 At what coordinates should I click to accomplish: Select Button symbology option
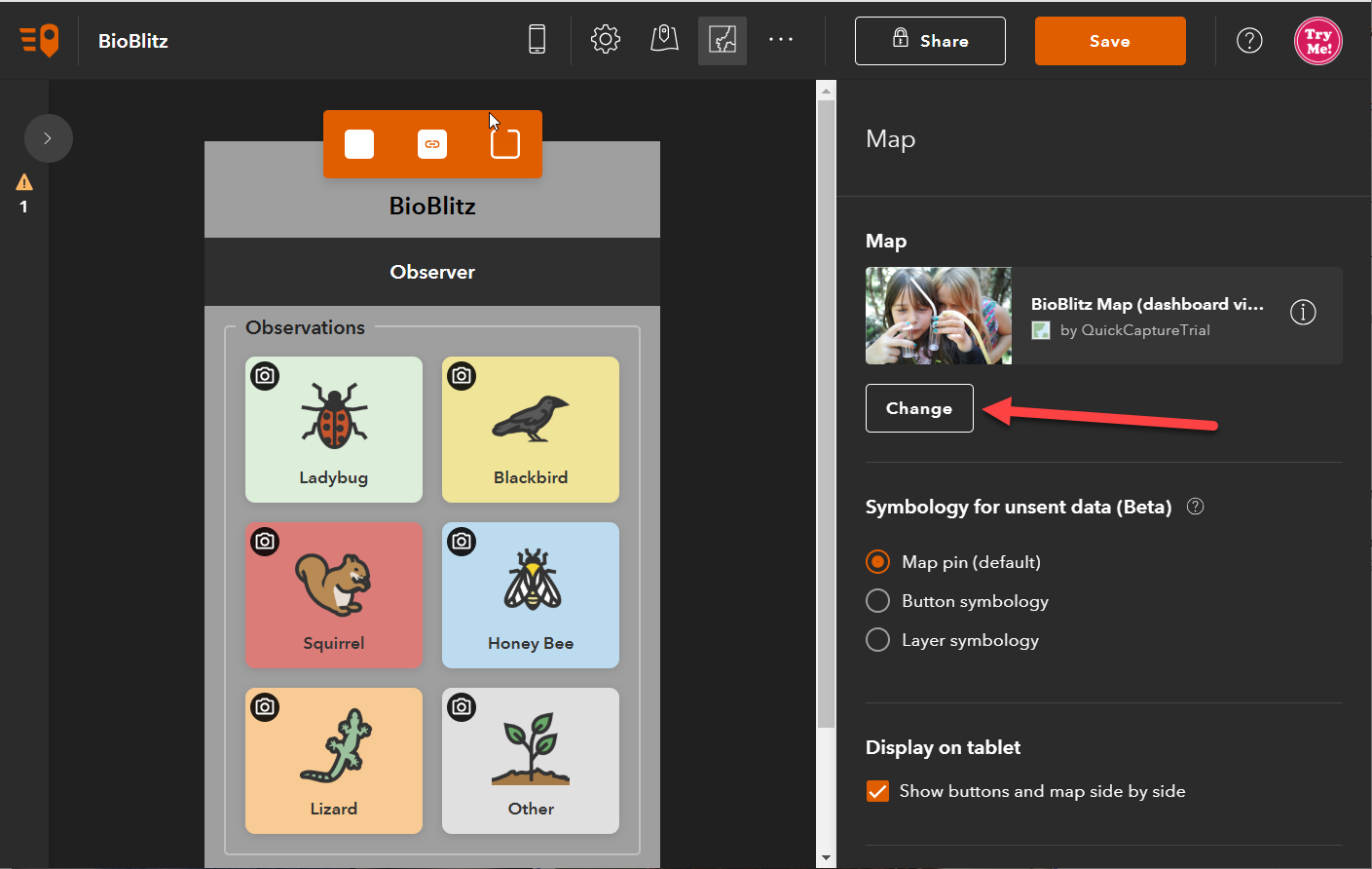877,601
